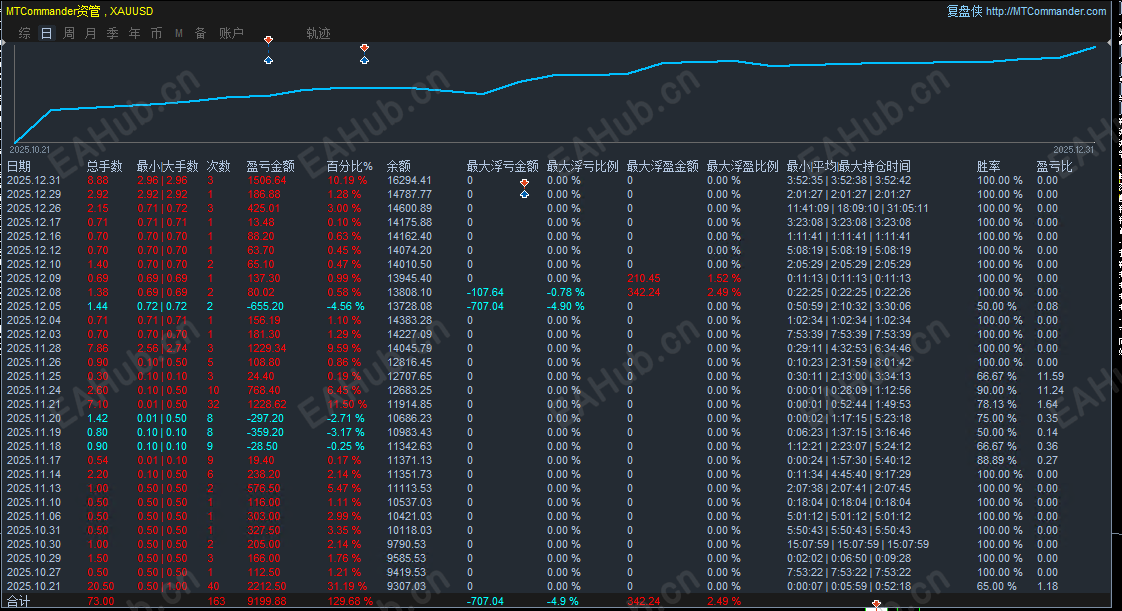Image resolution: width=1122 pixels, height=611 pixels.
Task: Open the 币 symbol tab
Action: click(157, 33)
